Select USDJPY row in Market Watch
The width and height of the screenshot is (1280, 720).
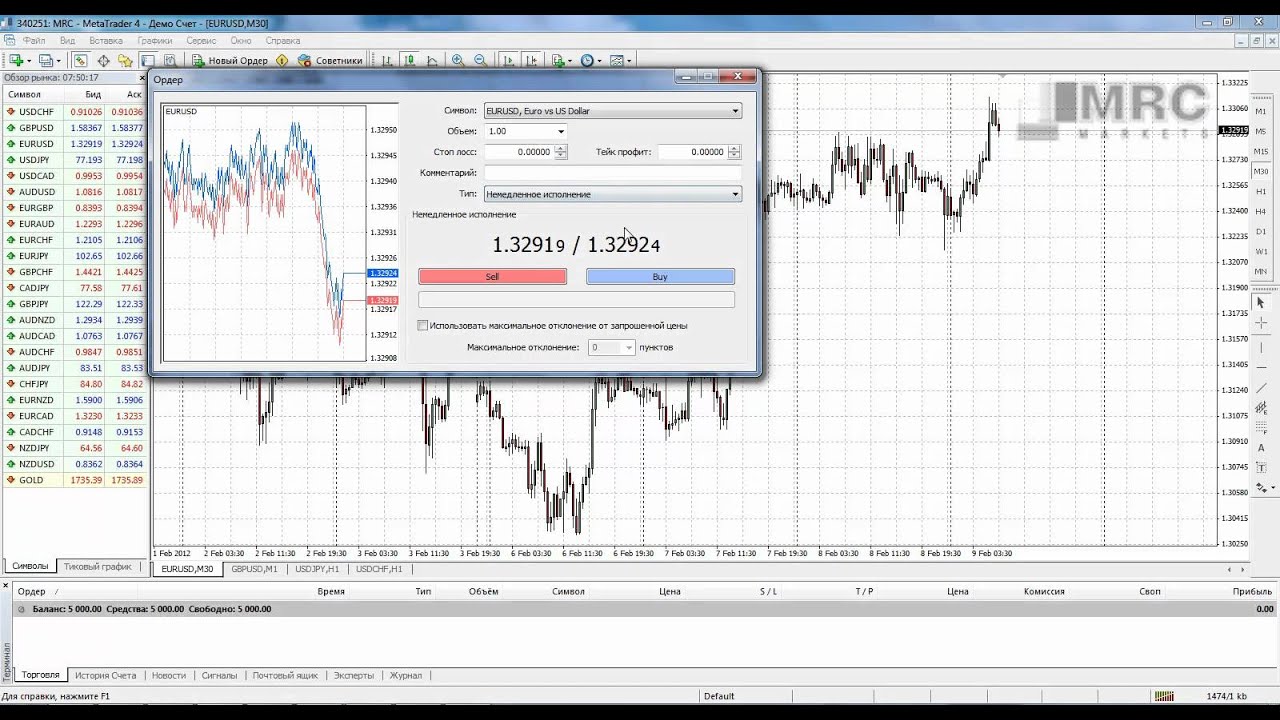click(x=74, y=160)
